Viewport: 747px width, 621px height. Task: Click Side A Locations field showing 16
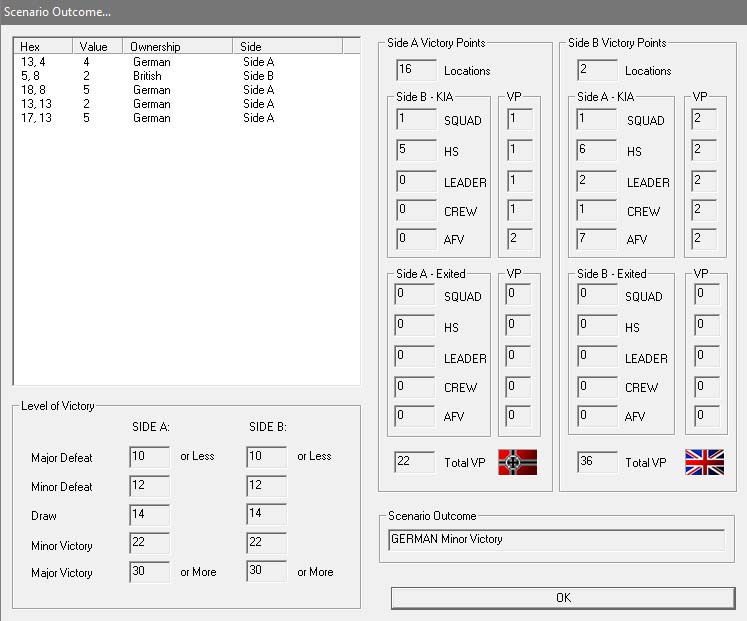point(416,70)
